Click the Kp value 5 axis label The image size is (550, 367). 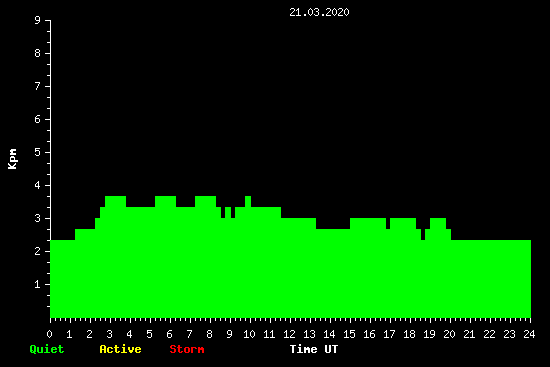click(x=38, y=152)
